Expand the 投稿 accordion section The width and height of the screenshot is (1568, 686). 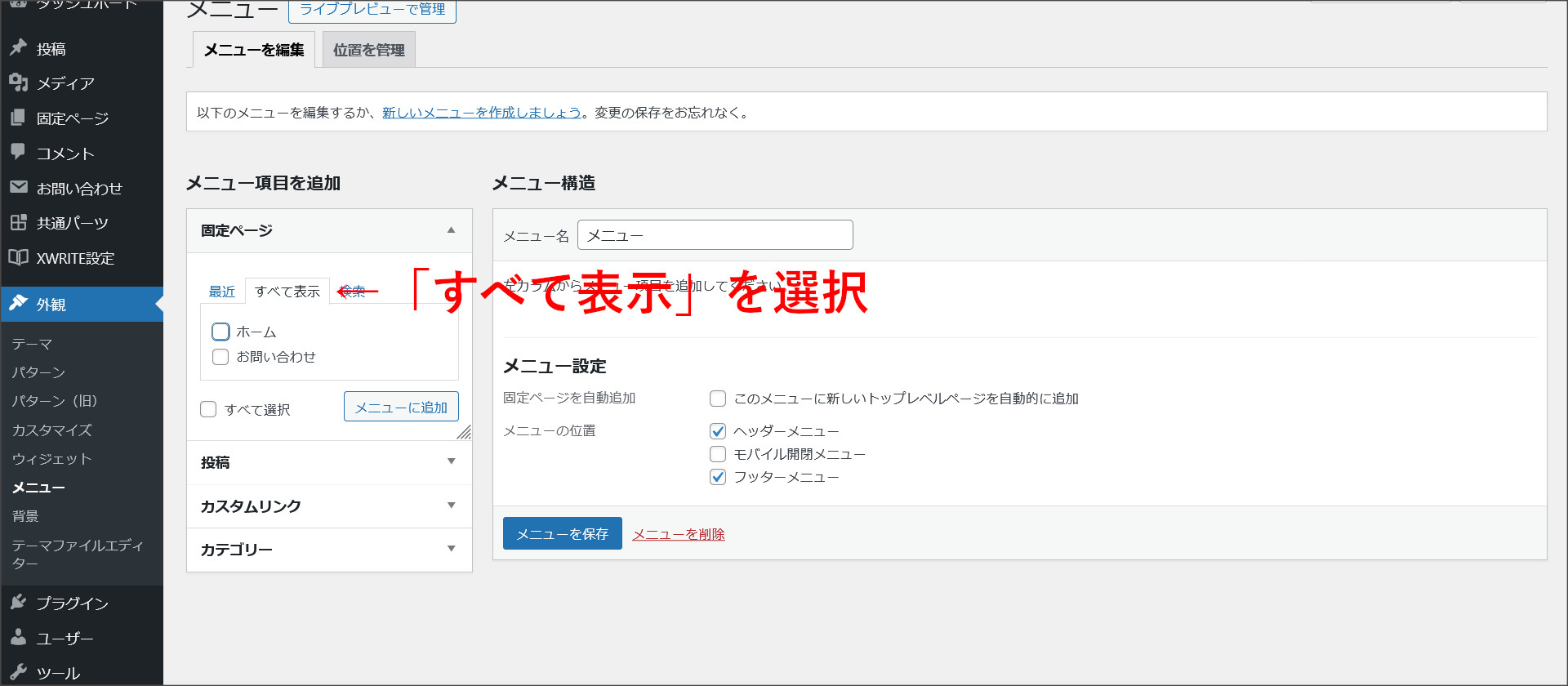329,462
